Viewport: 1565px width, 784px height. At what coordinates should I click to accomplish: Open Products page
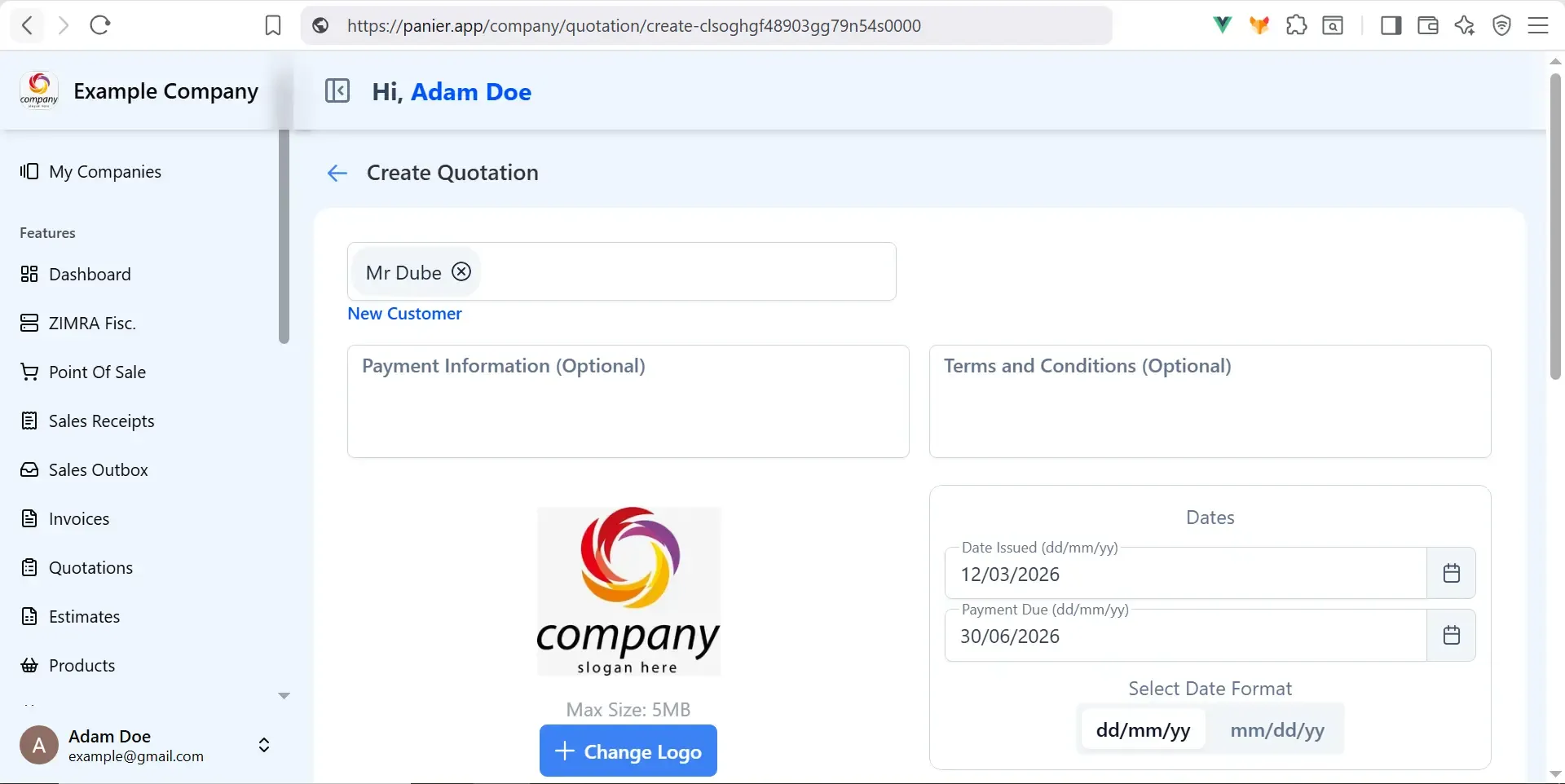pos(68,665)
